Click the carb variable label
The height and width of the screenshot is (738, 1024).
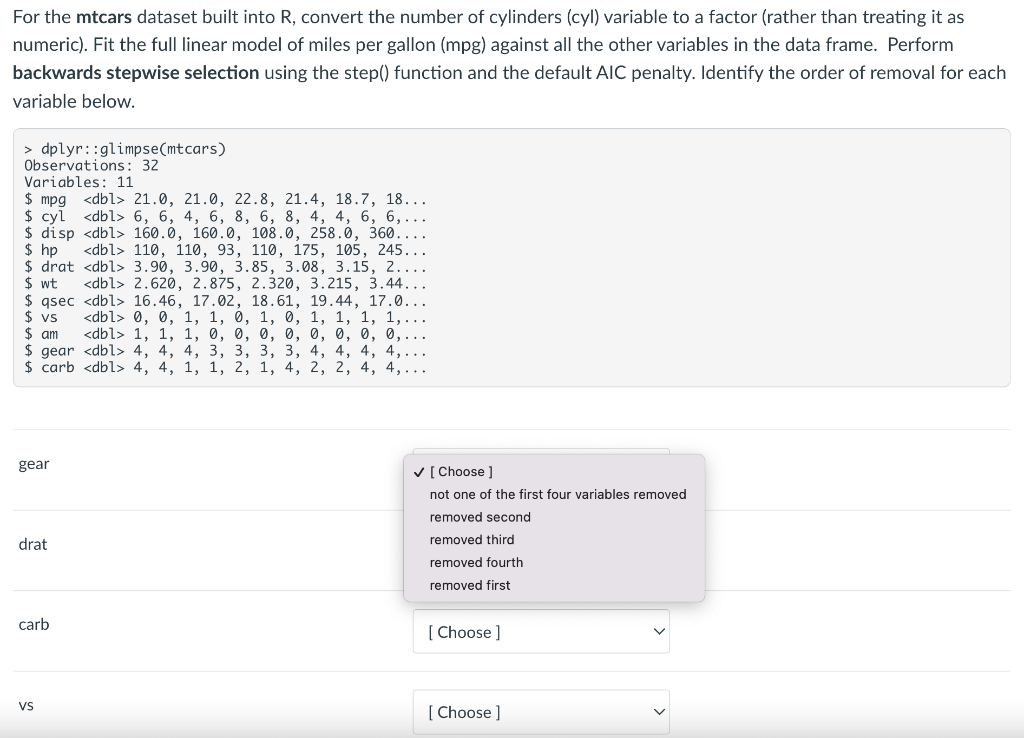coord(34,625)
